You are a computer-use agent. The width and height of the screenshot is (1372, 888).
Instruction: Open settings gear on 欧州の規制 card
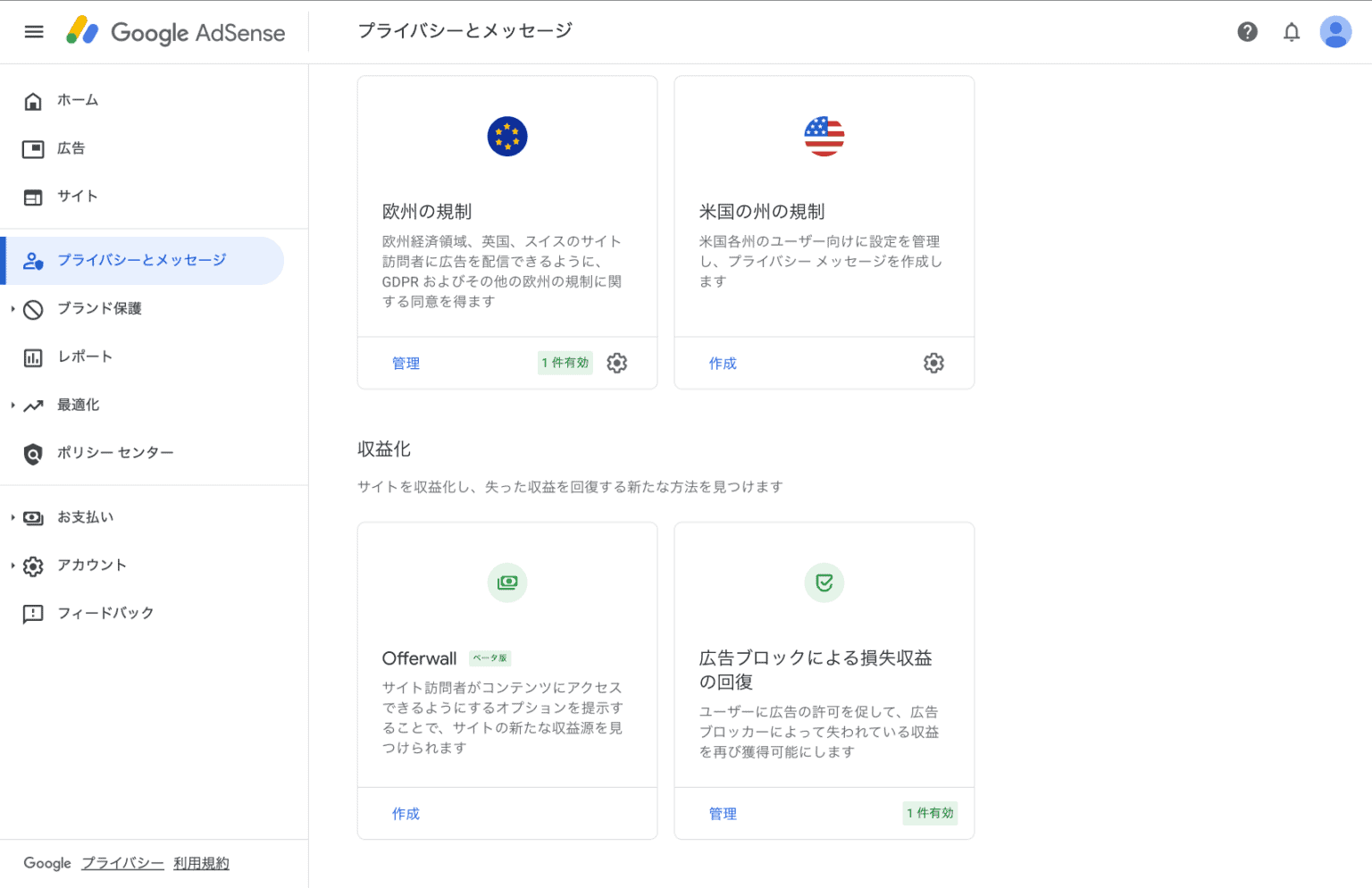[x=616, y=363]
